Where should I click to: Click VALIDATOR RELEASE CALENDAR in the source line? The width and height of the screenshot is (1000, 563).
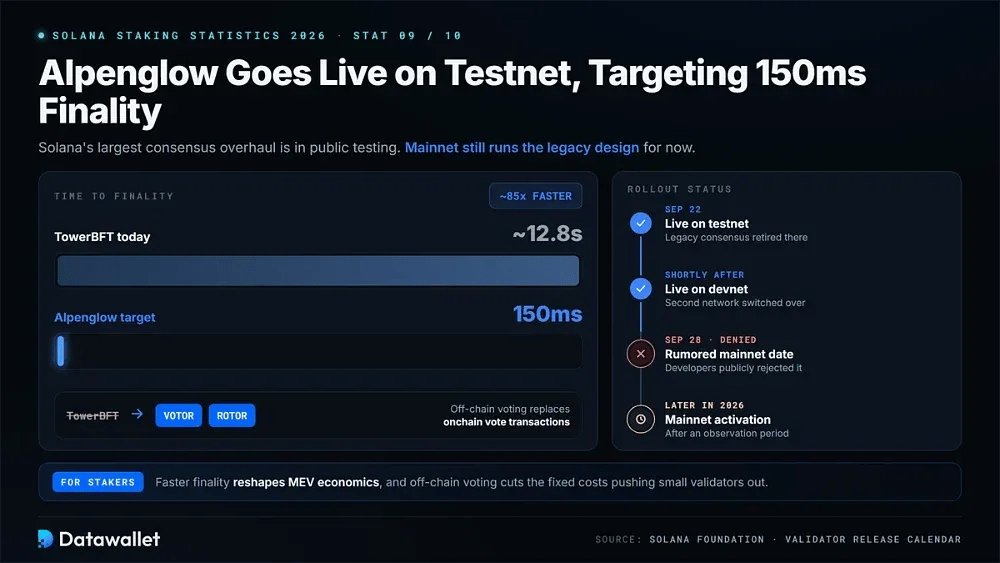873,539
